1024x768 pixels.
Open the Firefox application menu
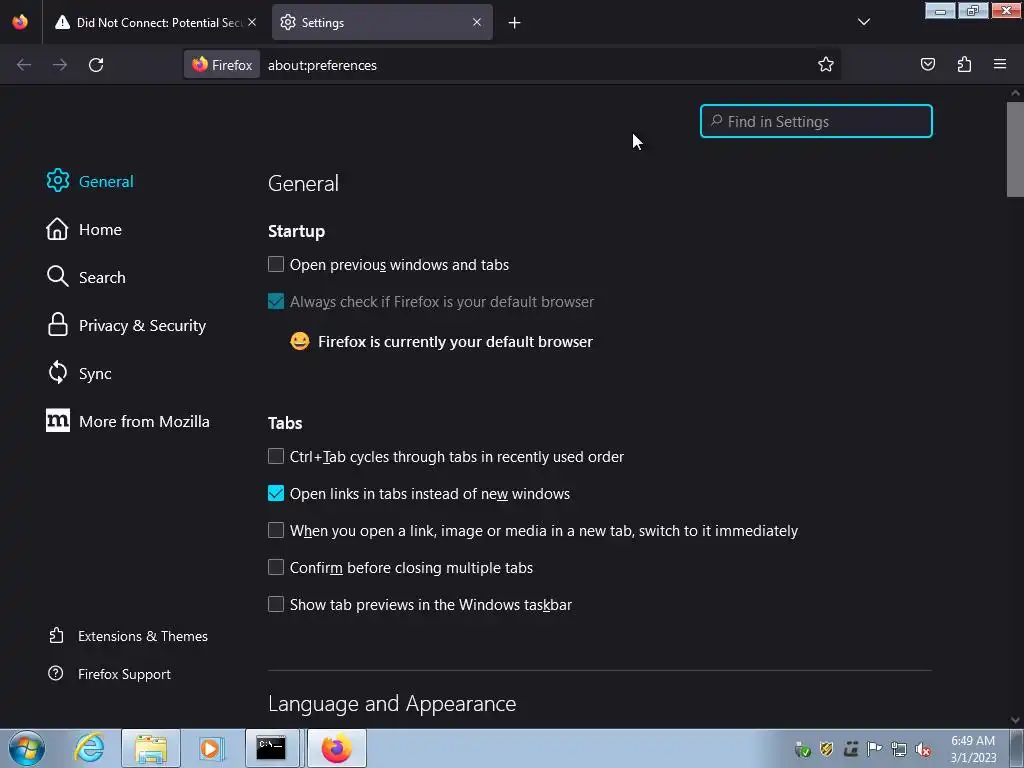tap(1000, 64)
